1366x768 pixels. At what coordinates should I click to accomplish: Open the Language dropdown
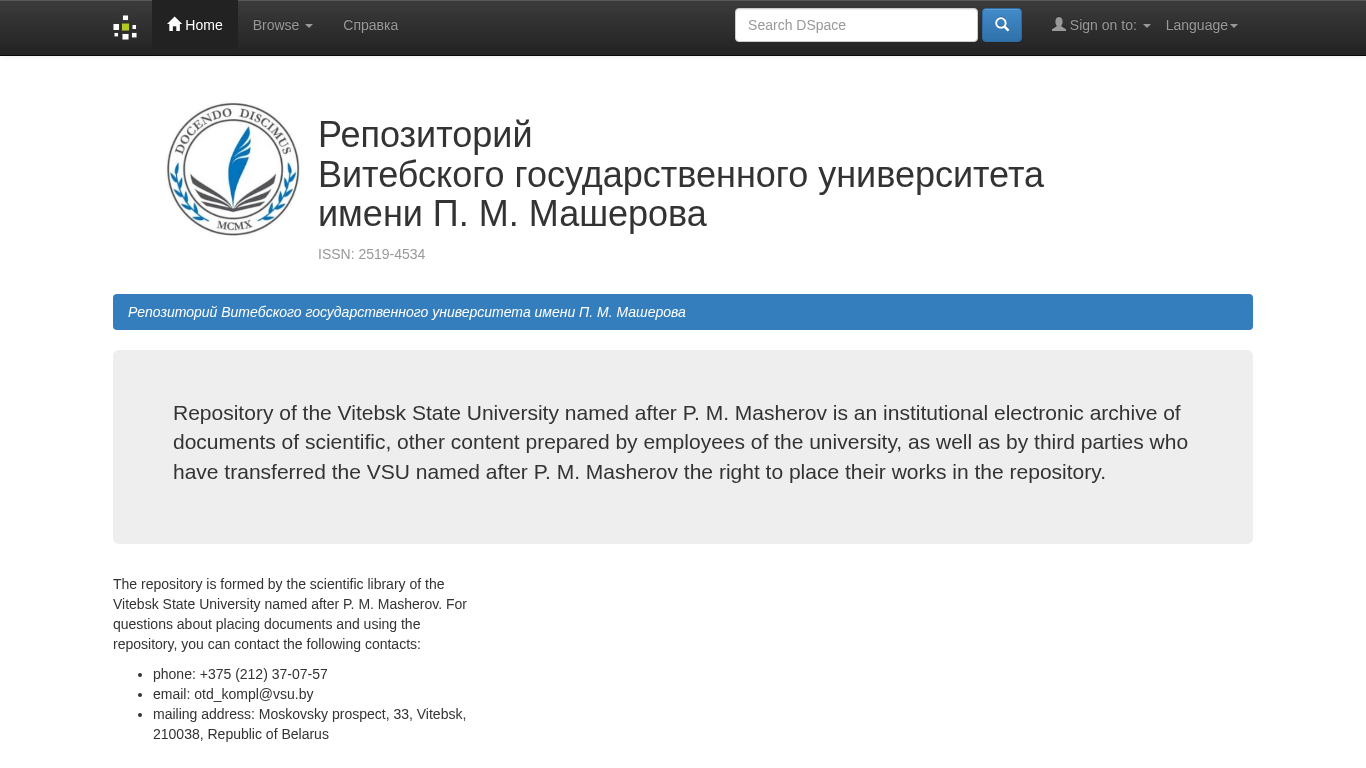pyautogui.click(x=1202, y=25)
